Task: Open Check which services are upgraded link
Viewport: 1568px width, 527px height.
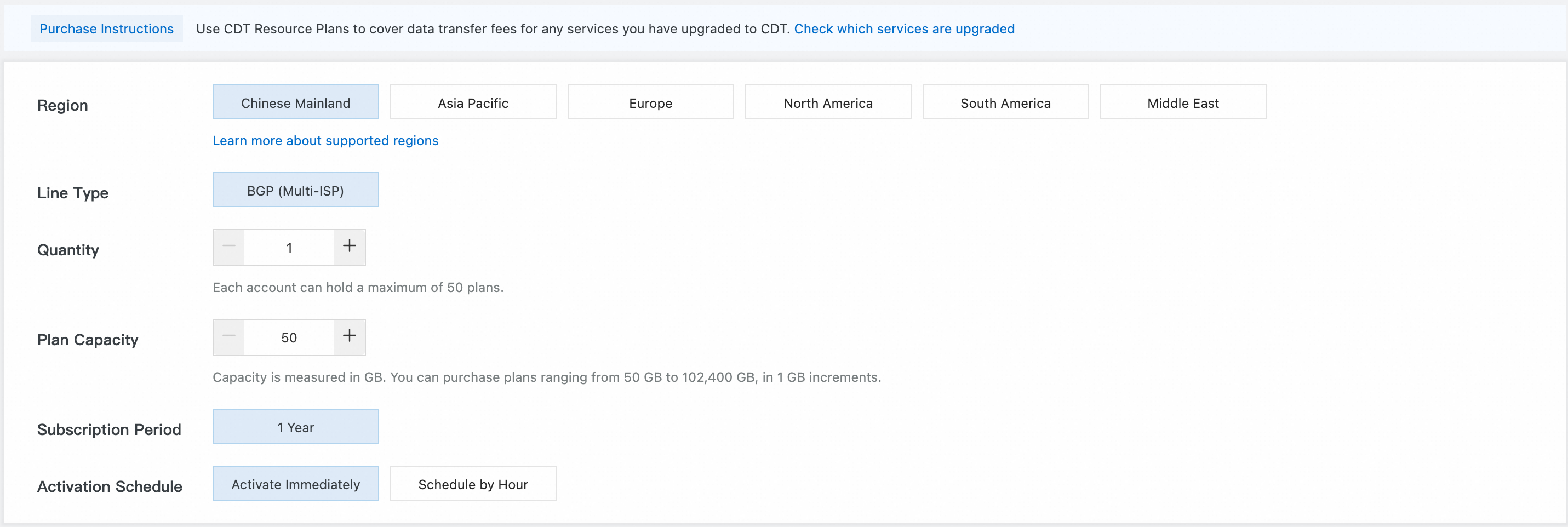Action: pos(904,28)
